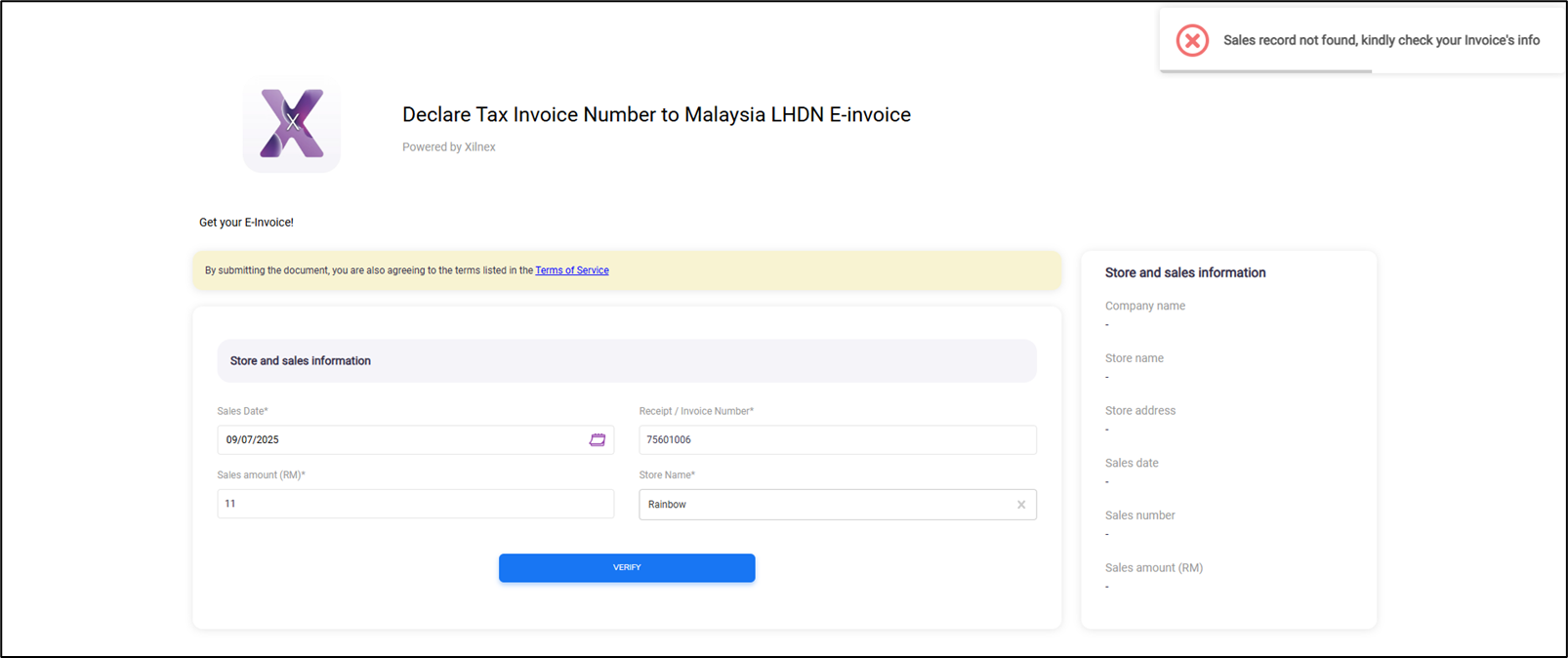This screenshot has height=658, width=1568.
Task: Click the red error icon in notification
Action: pos(1192,41)
